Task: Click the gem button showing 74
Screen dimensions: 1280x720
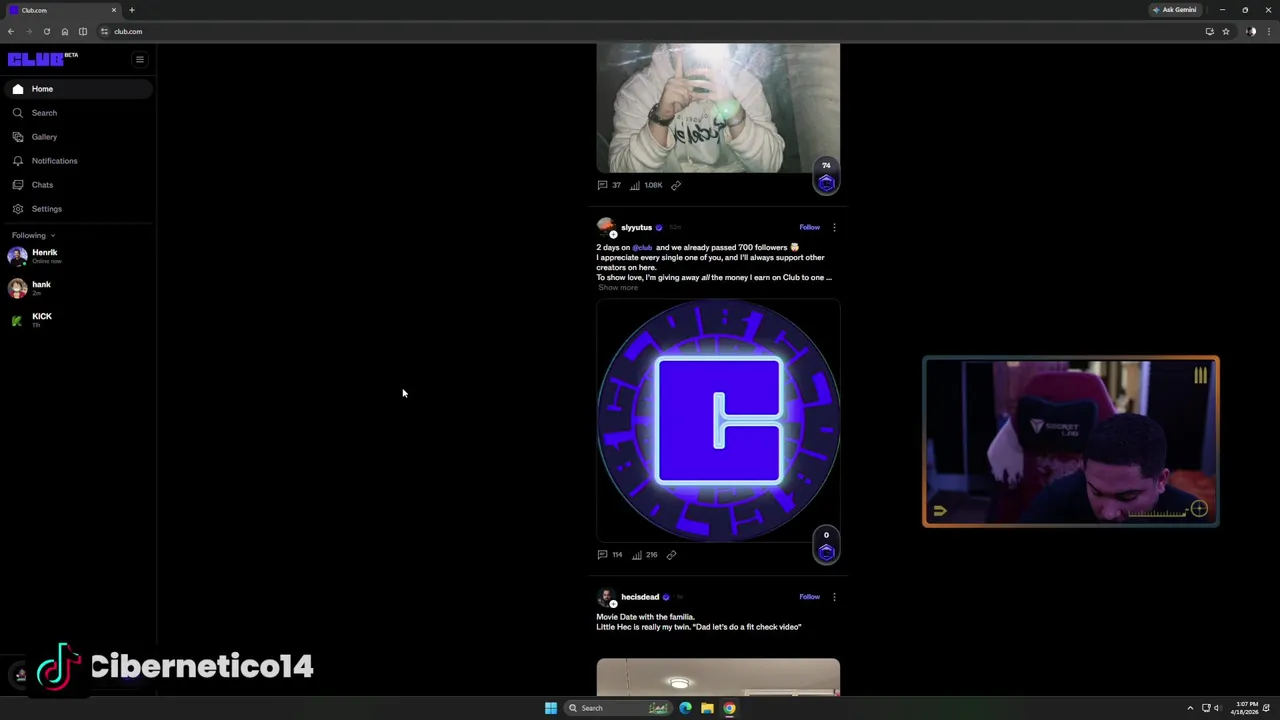Action: point(826,176)
